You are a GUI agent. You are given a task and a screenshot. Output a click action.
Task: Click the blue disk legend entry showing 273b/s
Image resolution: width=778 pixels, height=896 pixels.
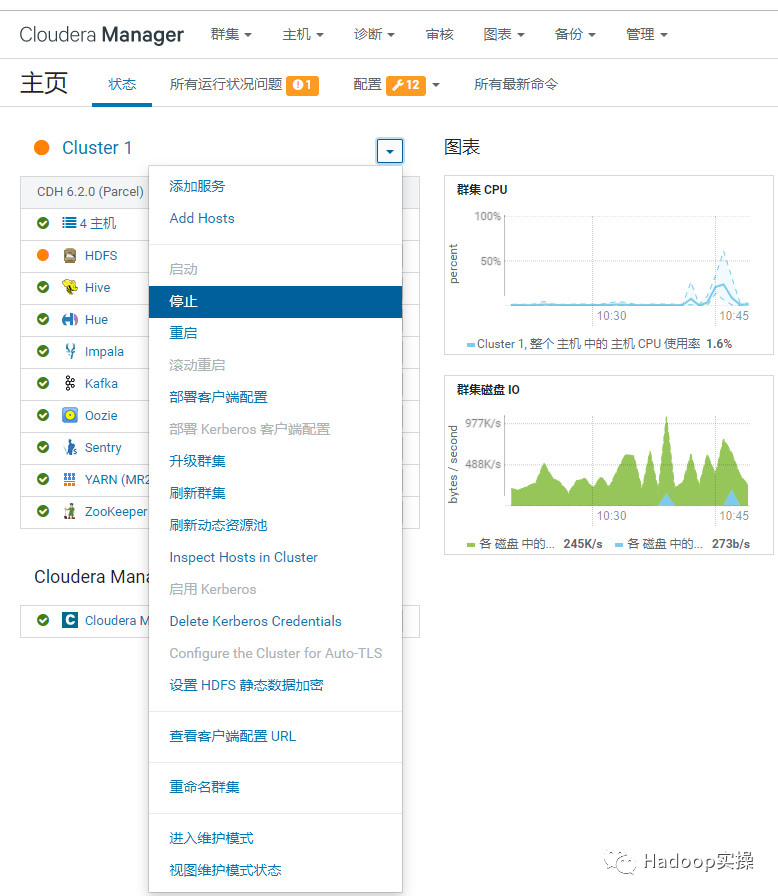[683, 544]
